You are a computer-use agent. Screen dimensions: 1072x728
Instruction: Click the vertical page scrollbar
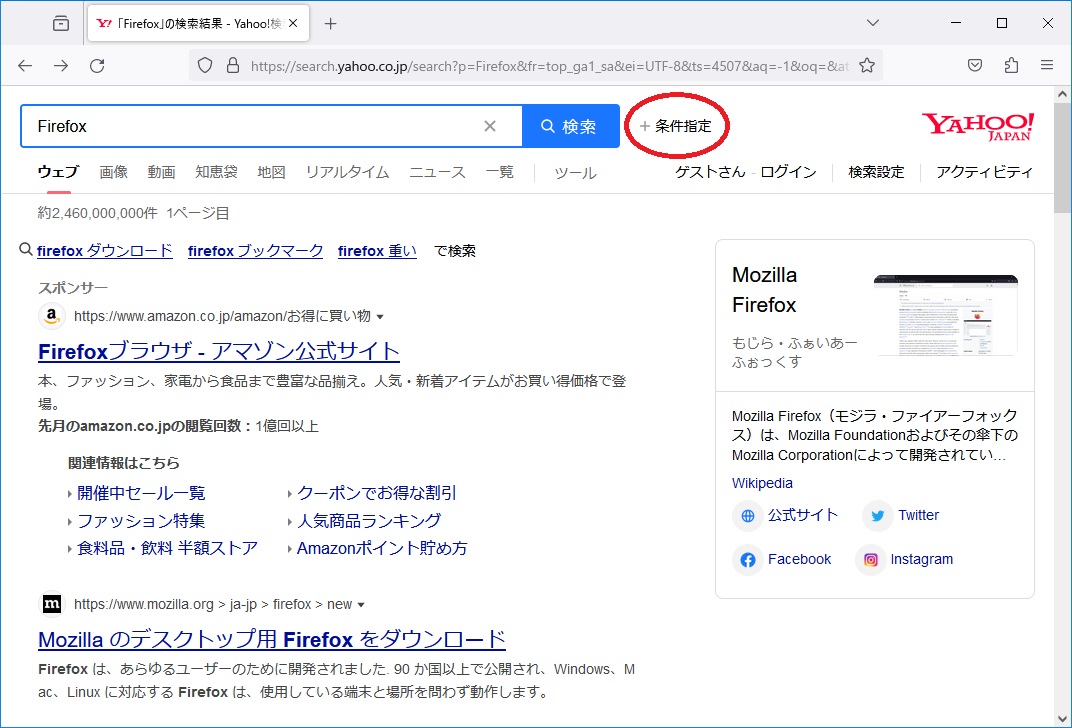[x=1063, y=400]
